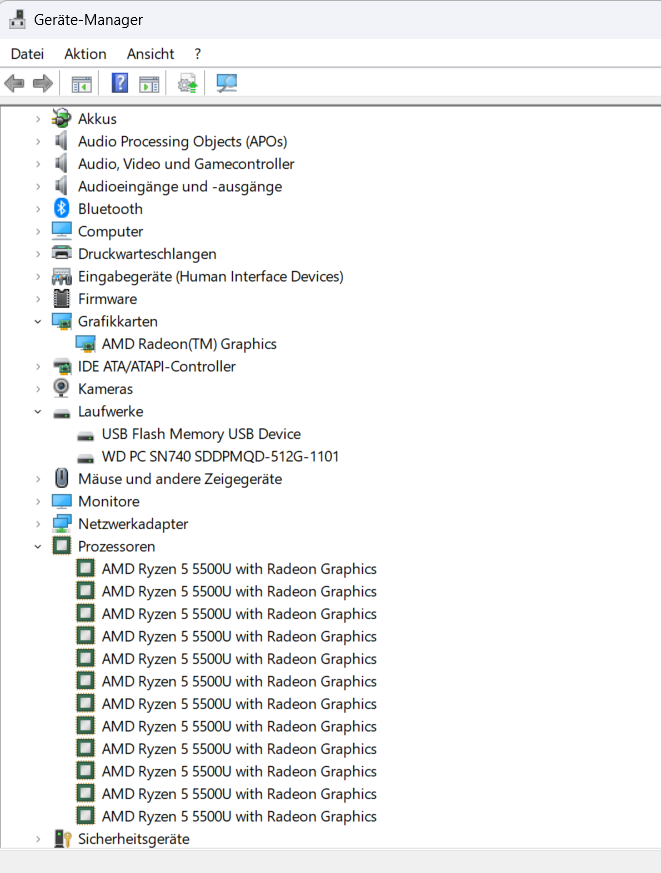Screen dimensions: 661x873
Task: Select the Laufwerke label
Action: [x=110, y=411]
